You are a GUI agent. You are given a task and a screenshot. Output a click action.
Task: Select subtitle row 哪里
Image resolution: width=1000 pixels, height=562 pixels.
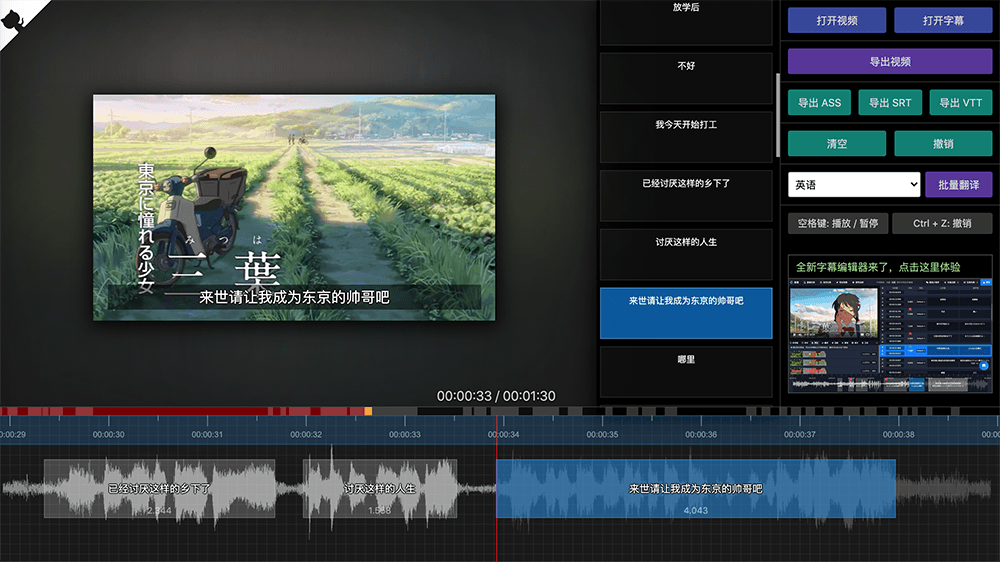[686, 372]
